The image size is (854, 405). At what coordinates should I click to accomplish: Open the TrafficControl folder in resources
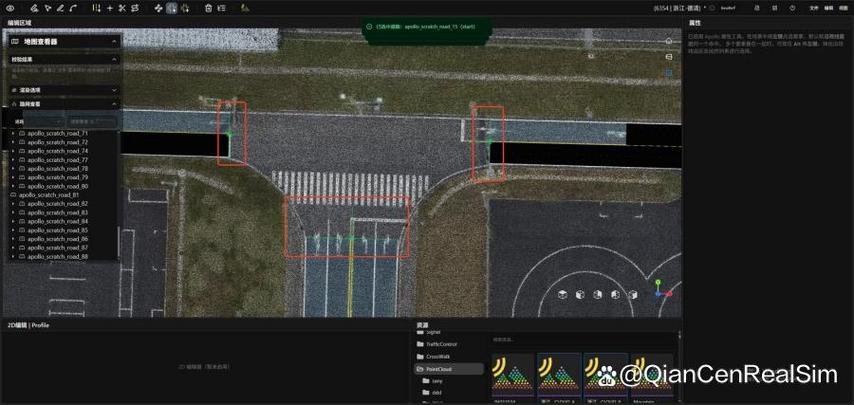(x=437, y=344)
